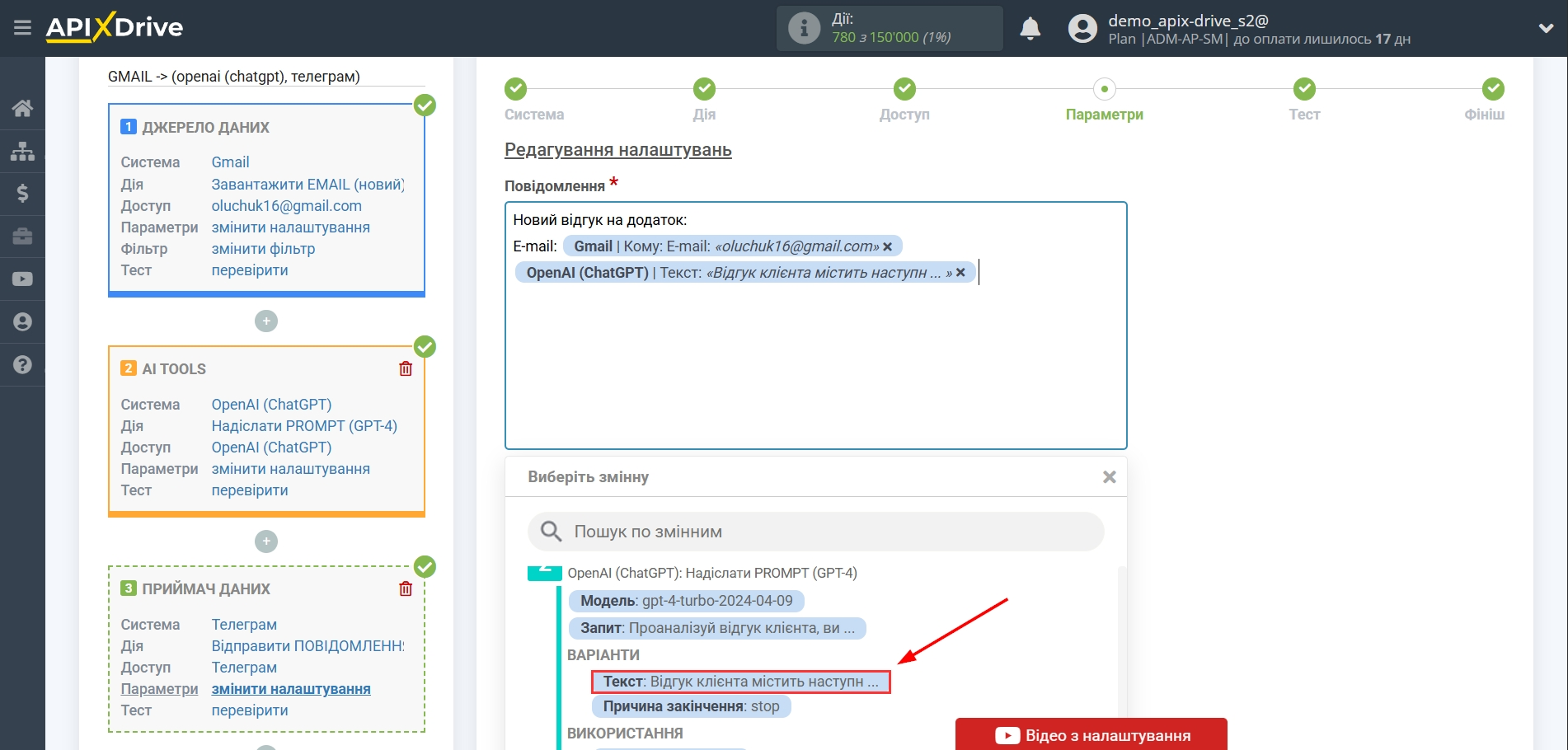This screenshot has width=1568, height=750.
Task: Open the billing dollar sidebar icon
Action: tap(22, 194)
